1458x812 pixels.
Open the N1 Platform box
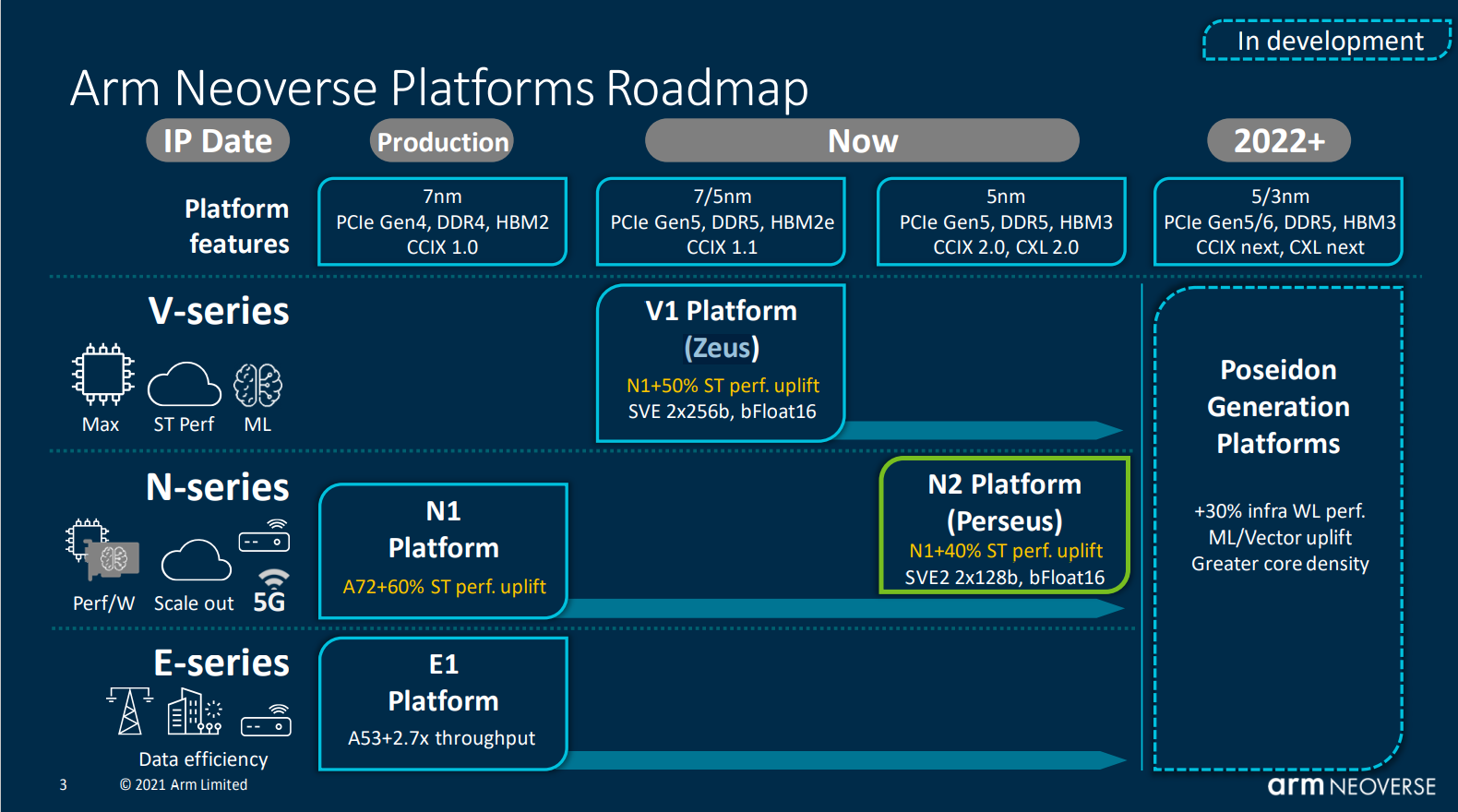coord(443,551)
